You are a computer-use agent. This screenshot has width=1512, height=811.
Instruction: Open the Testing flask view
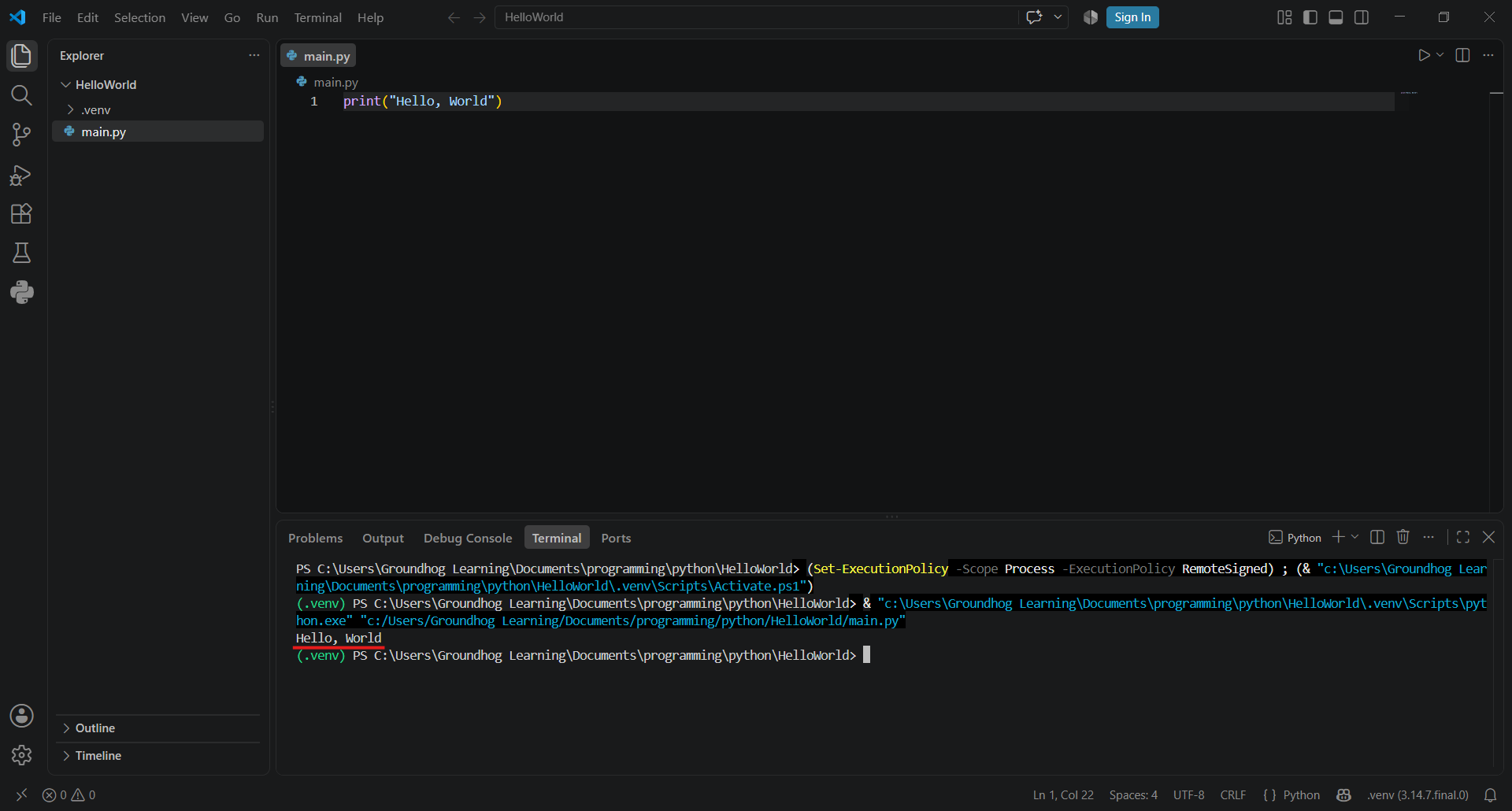click(22, 253)
